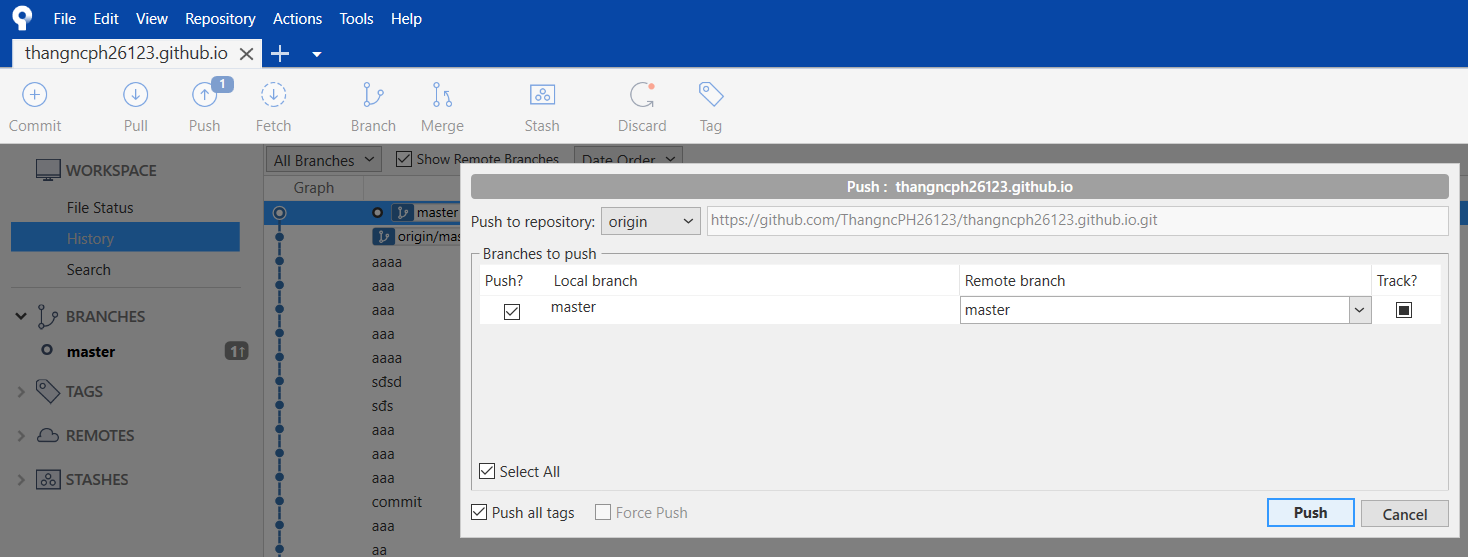The width and height of the screenshot is (1468, 557).
Task: Open the tab list dropdown arrow
Action: [317, 54]
